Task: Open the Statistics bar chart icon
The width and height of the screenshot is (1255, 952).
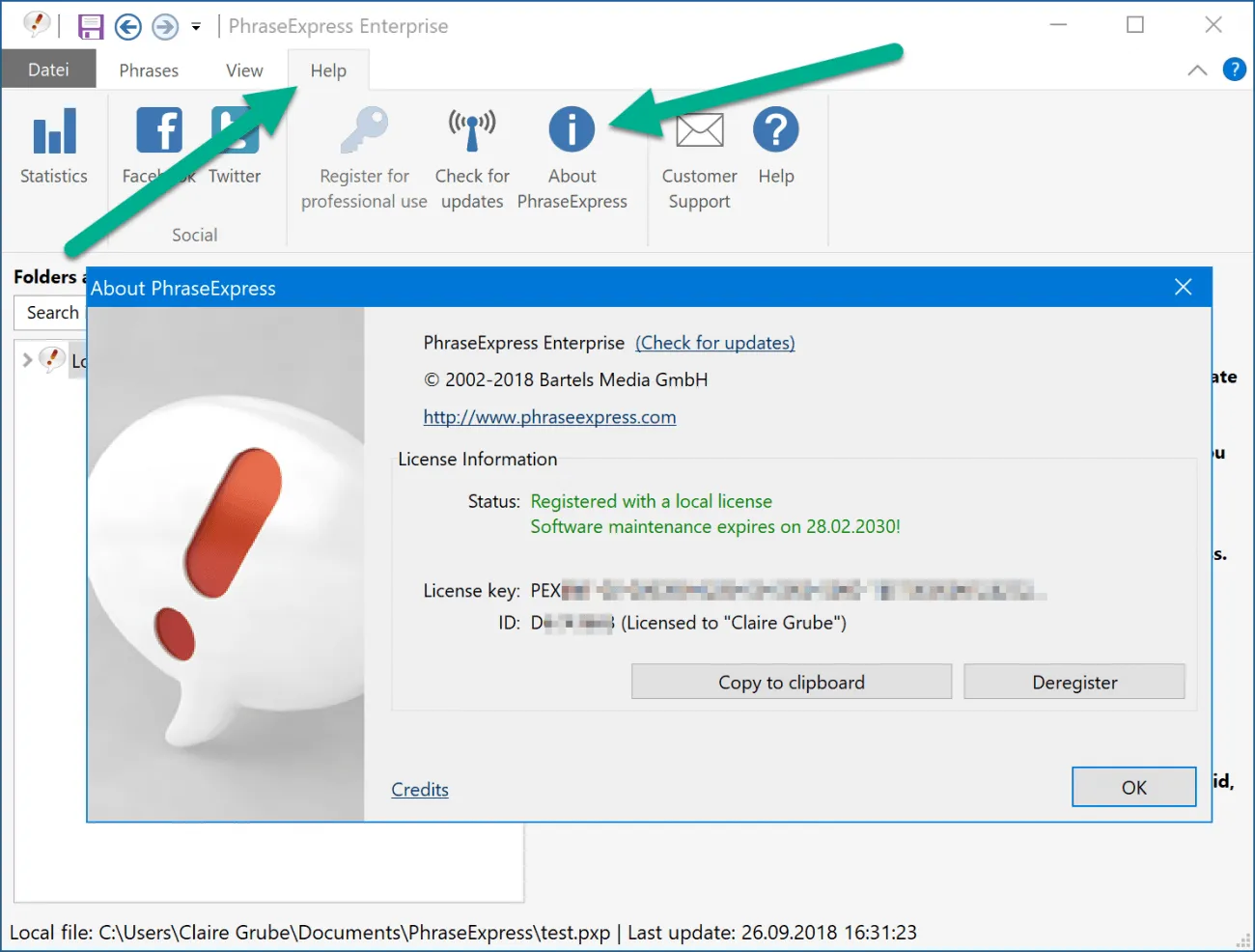Action: coord(54,132)
